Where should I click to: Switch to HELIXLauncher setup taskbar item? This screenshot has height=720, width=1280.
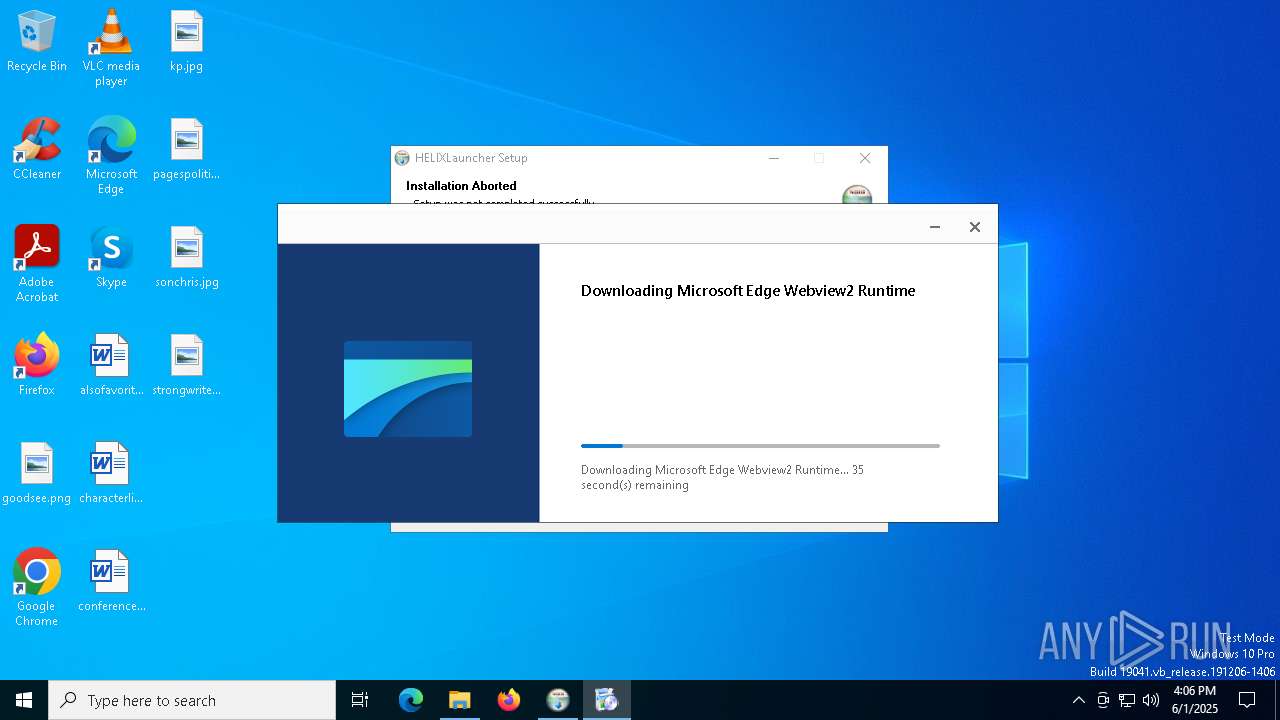pyautogui.click(x=558, y=700)
